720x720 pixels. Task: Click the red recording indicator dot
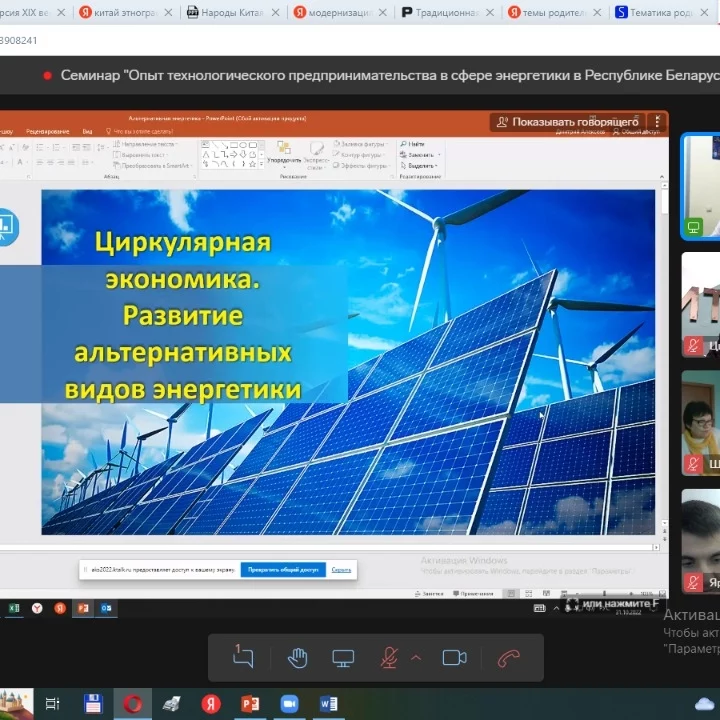47,75
